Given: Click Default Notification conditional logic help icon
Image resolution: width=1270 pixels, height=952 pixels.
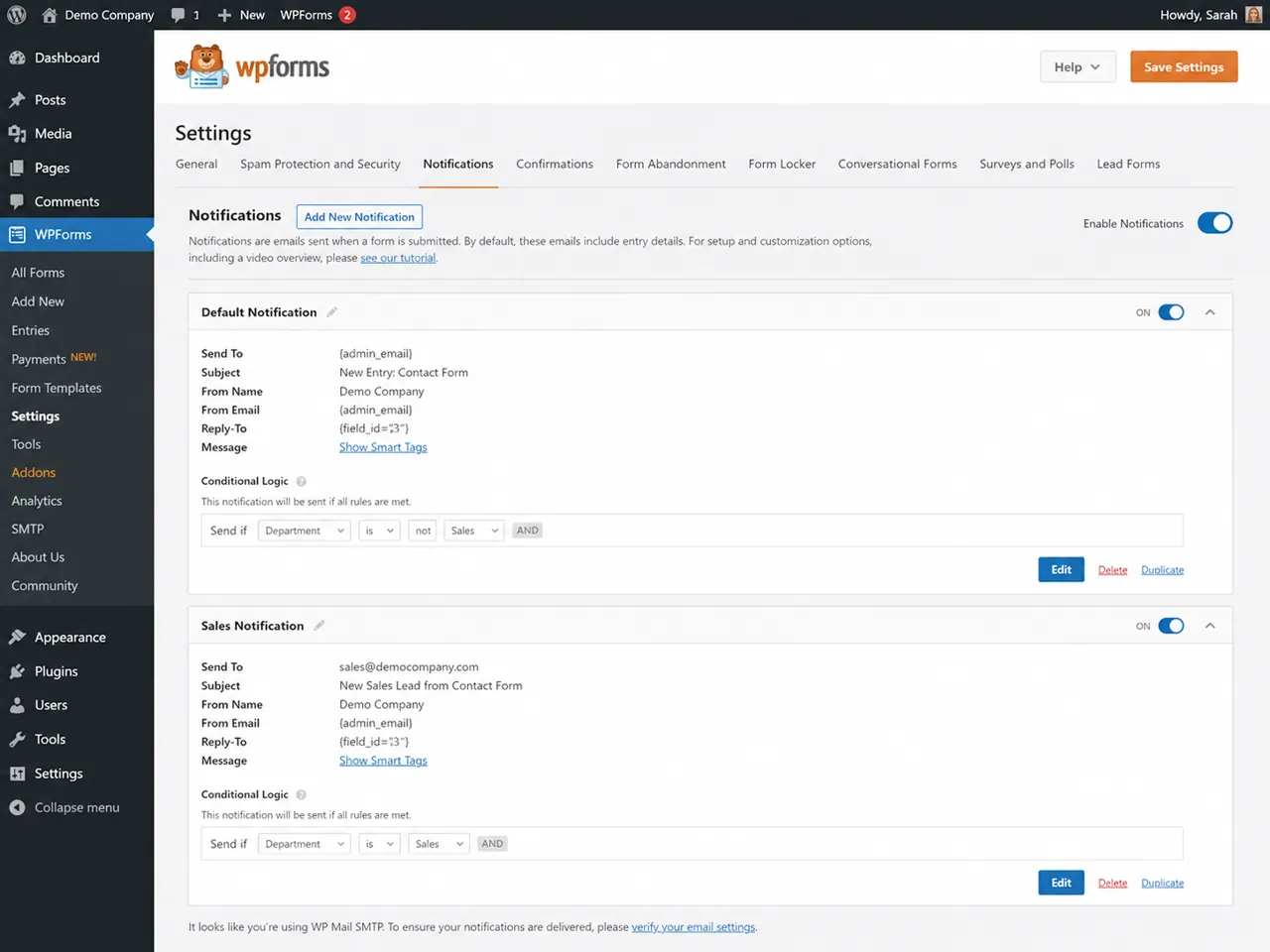Looking at the screenshot, I should [302, 481].
